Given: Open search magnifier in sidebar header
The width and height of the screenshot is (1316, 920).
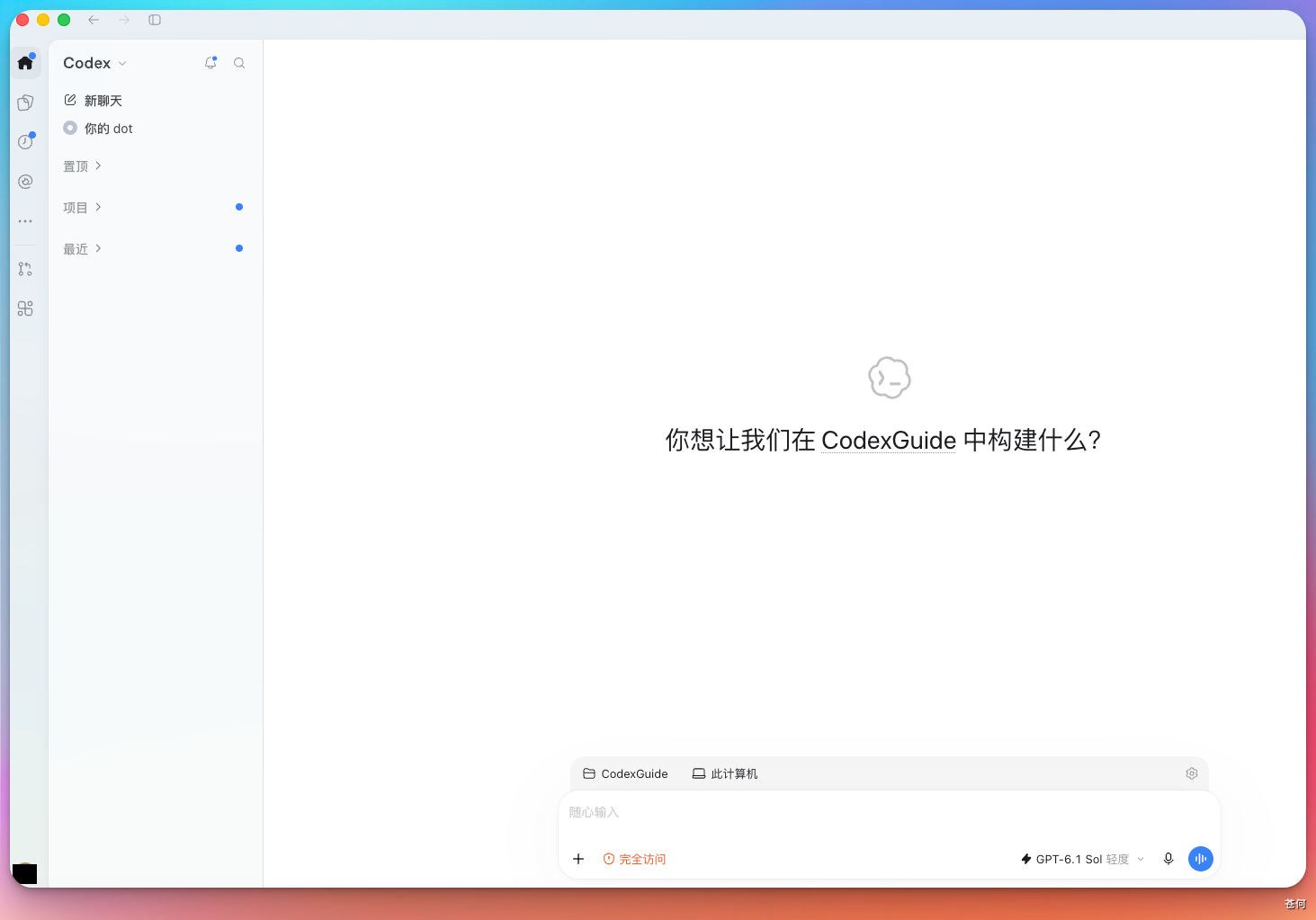Looking at the screenshot, I should 239,63.
